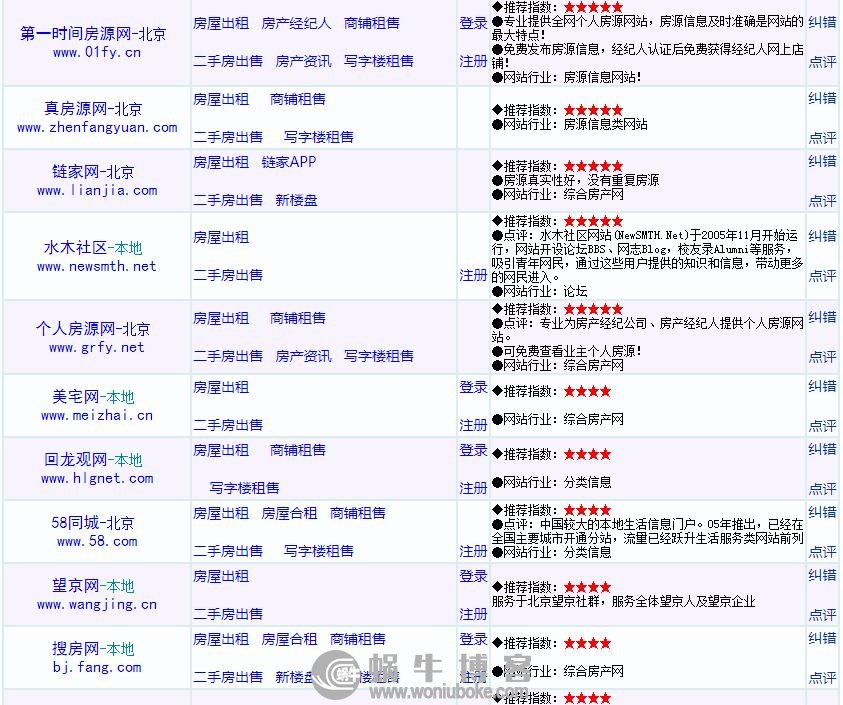Click 写字楼租售 in 回龙观网 row
The width and height of the screenshot is (843, 705).
[x=244, y=488]
